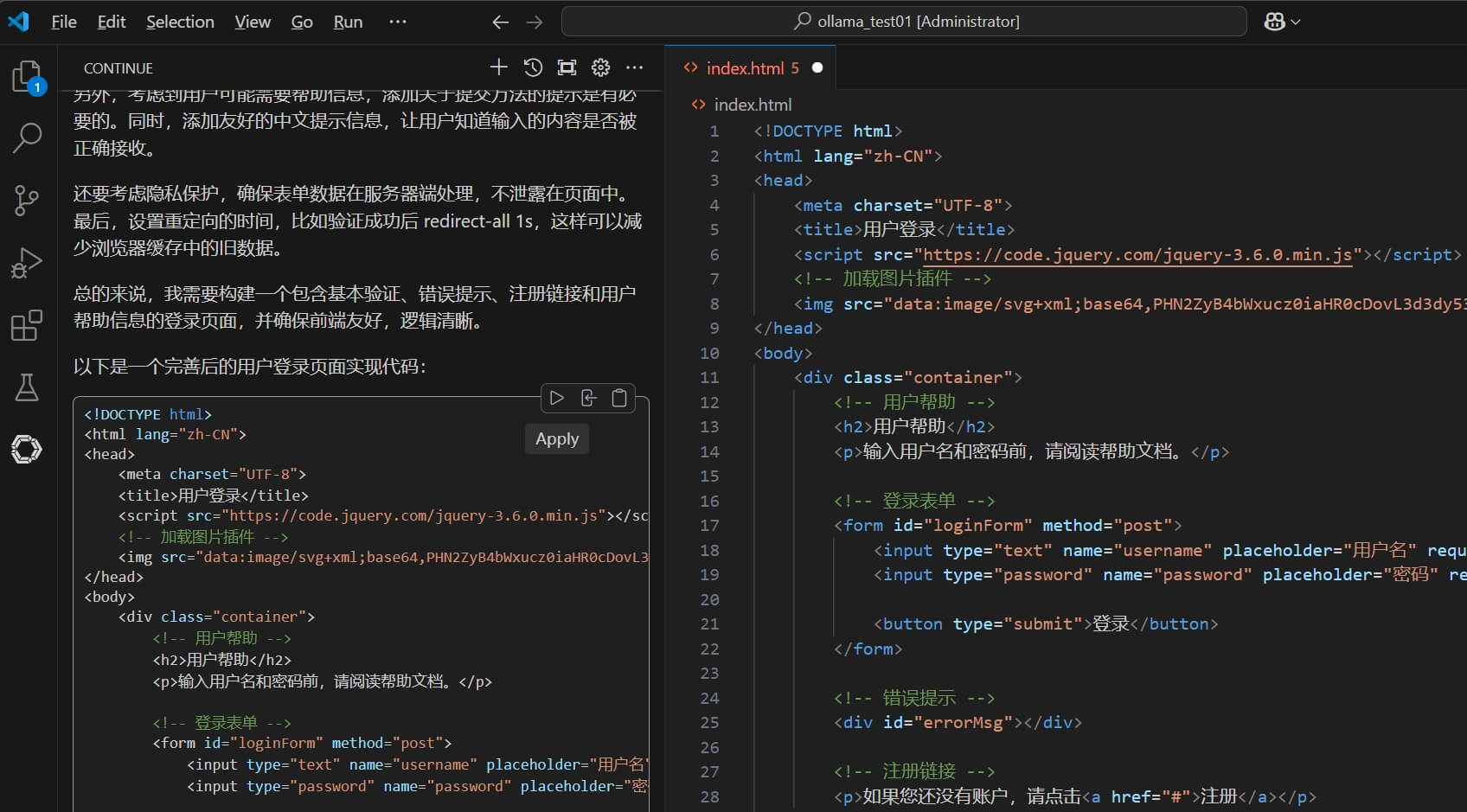
Task: Open the Continue panel overflow menu (...)
Action: [635, 67]
